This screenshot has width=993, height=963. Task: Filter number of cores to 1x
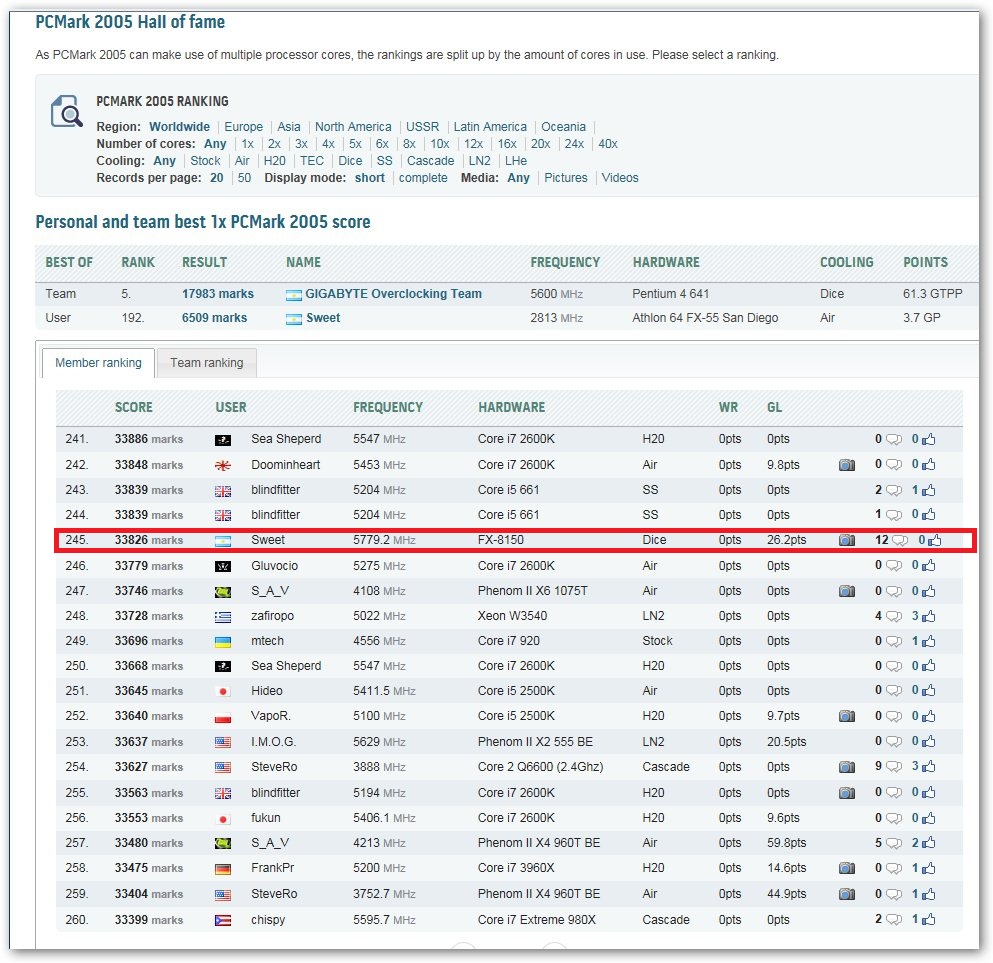pos(248,144)
